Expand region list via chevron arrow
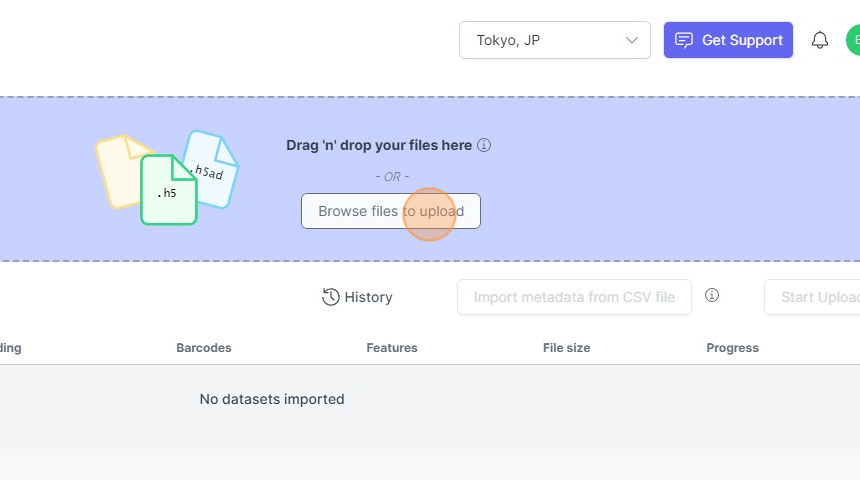Viewport: 860px width, 480px height. [631, 40]
